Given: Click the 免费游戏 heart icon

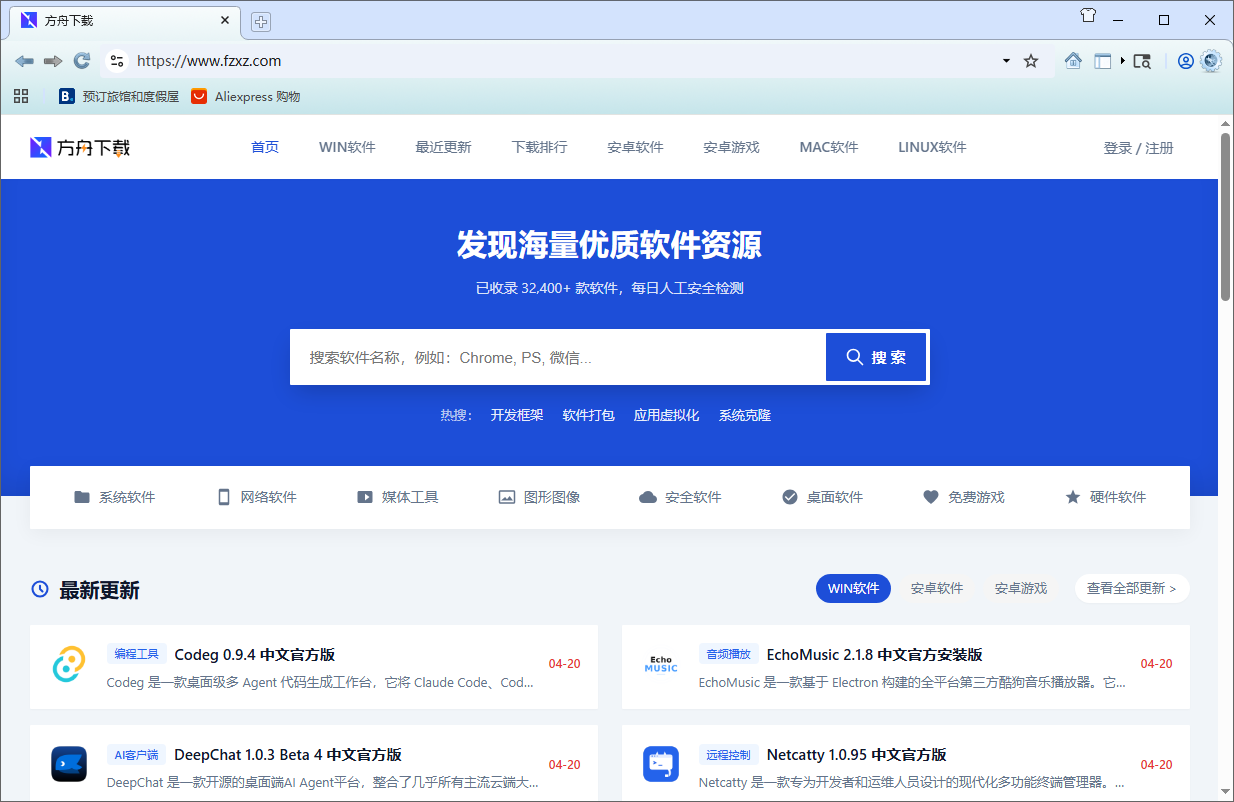Looking at the screenshot, I should click(930, 496).
